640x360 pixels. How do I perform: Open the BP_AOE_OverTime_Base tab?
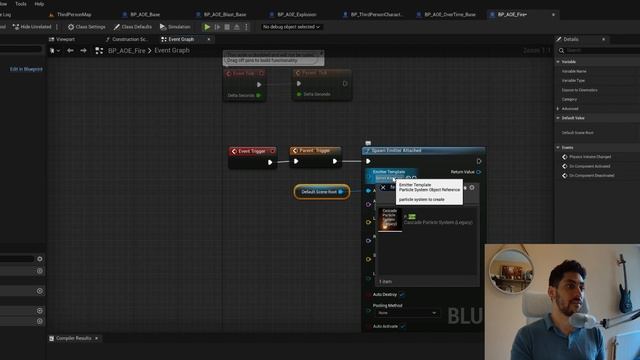pos(446,15)
